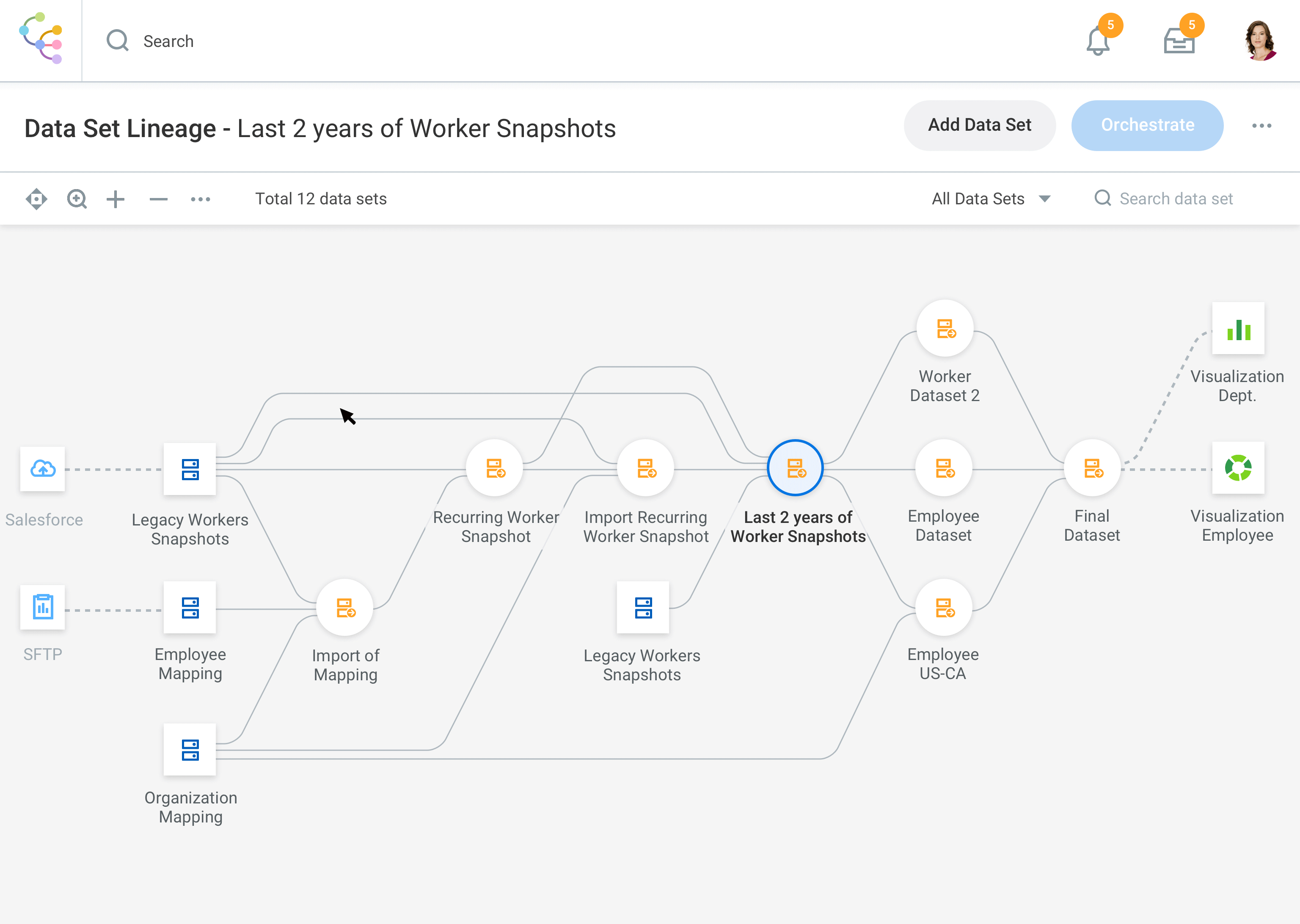Click the recenter canvas crosshair icon

tap(36, 199)
